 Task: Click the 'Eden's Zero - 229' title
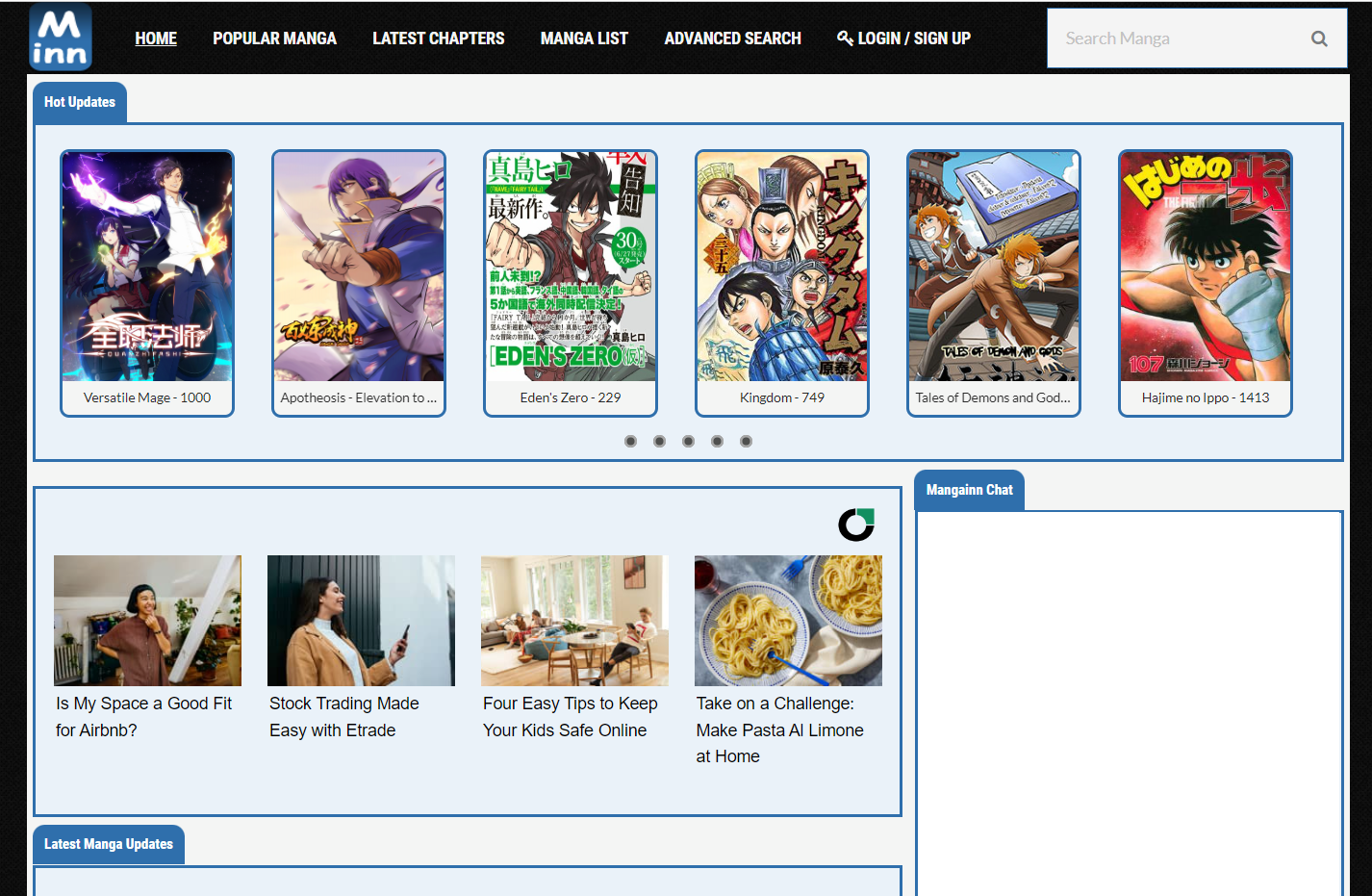571,397
